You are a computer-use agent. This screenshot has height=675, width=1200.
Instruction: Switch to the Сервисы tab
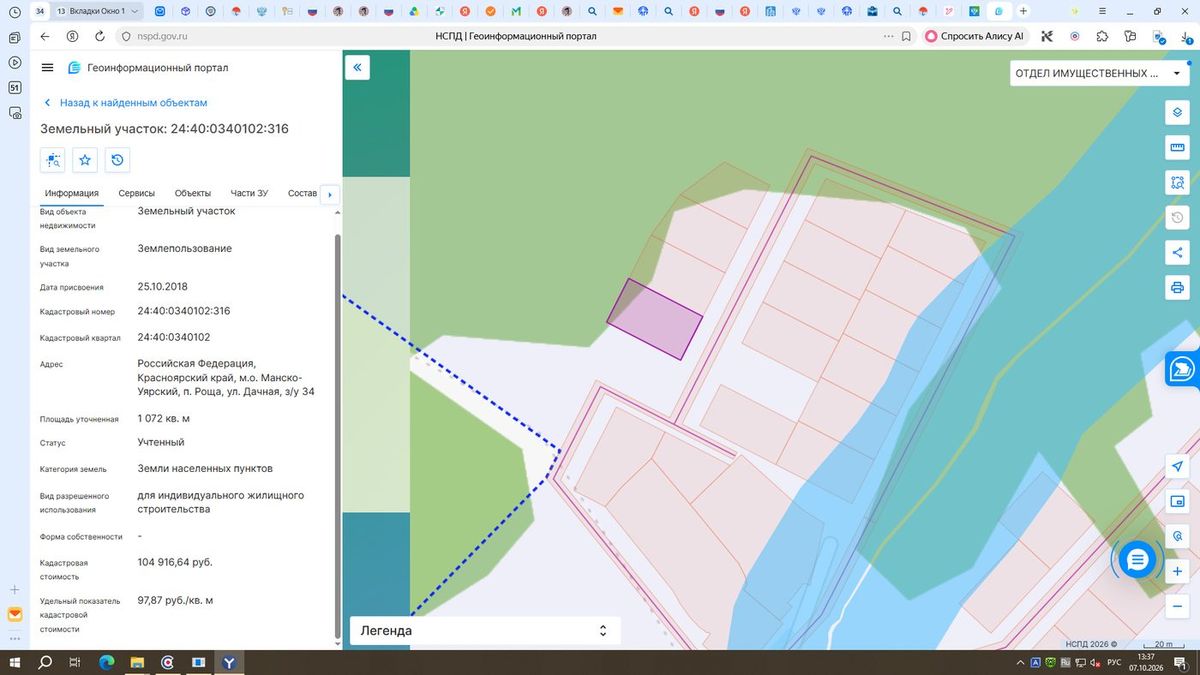pos(136,193)
